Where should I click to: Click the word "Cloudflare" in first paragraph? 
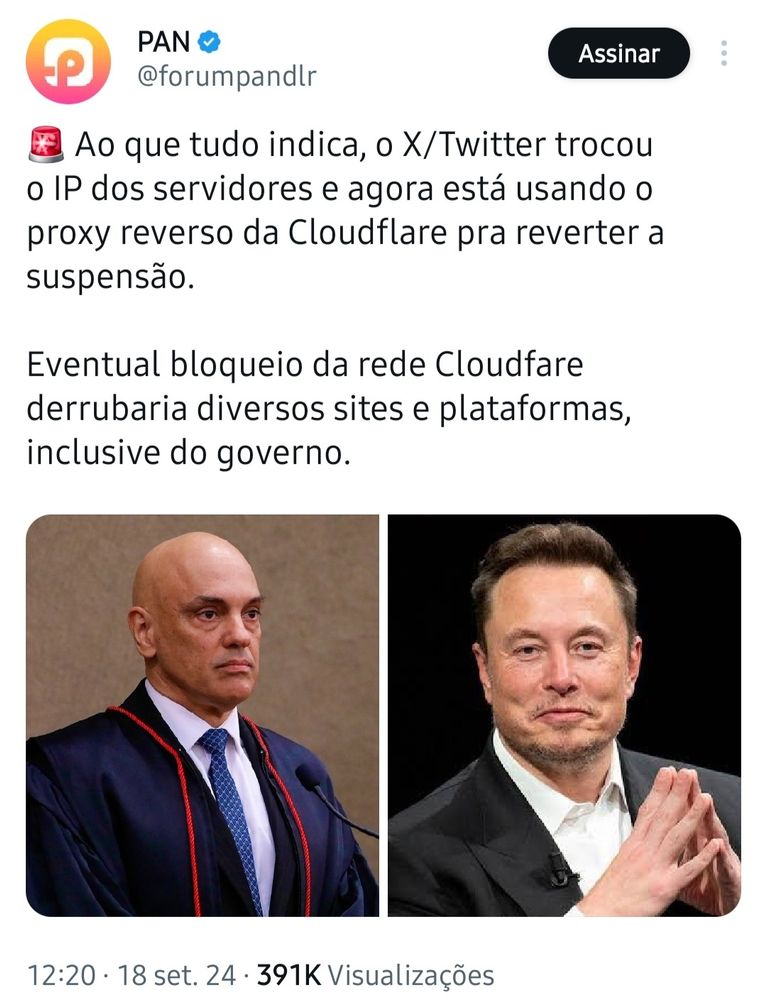pyautogui.click(x=368, y=233)
